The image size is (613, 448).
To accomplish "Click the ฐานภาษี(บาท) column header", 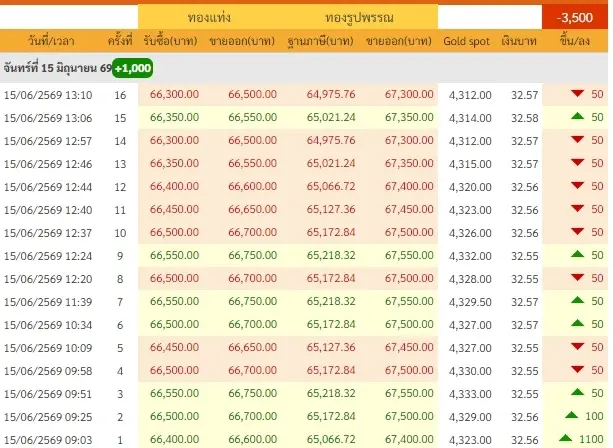I will point(320,41).
